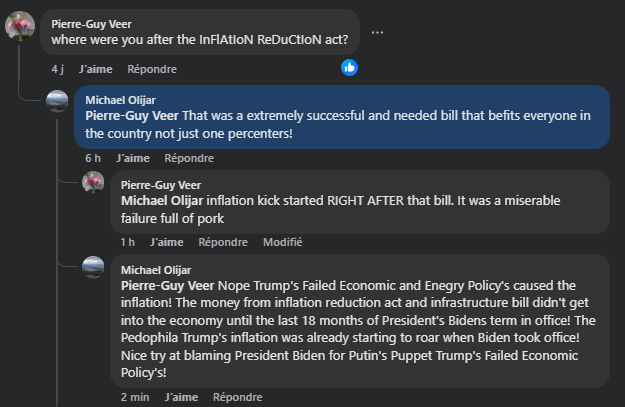
Task: Open Michael Olijar's profile from highlighted reply name
Action: (120, 100)
